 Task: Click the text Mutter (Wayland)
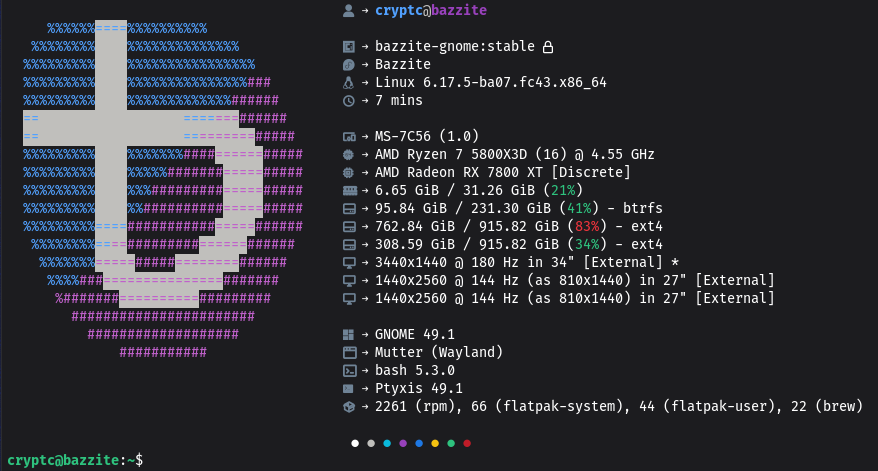pyautogui.click(x=438, y=352)
